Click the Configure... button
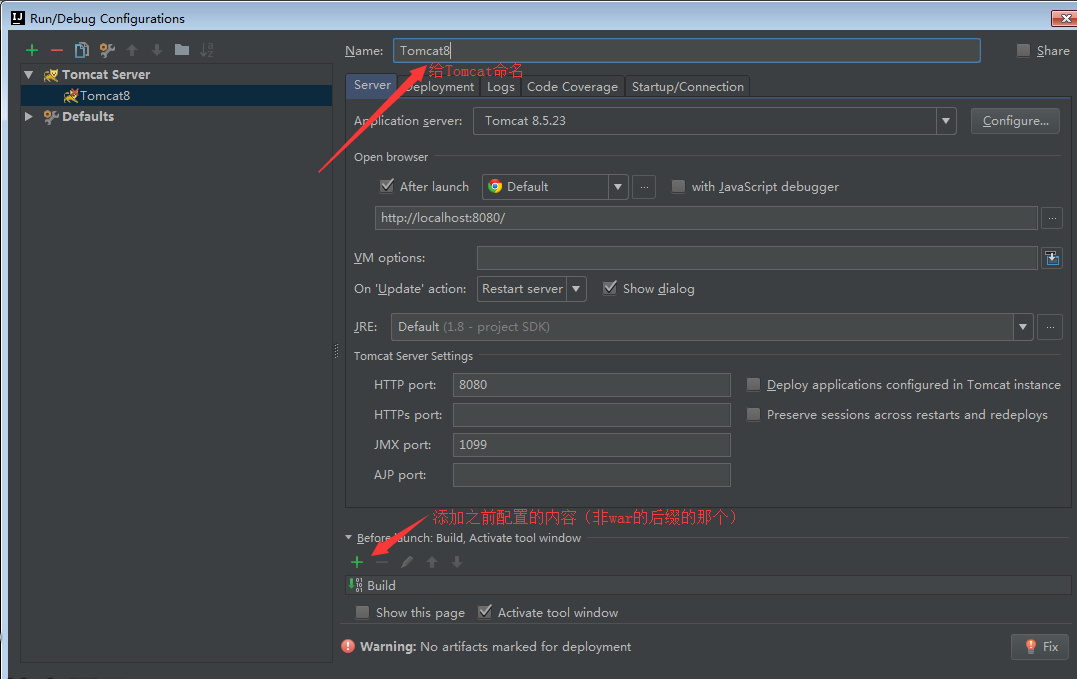Image resolution: width=1077 pixels, height=679 pixels. pos(1015,121)
